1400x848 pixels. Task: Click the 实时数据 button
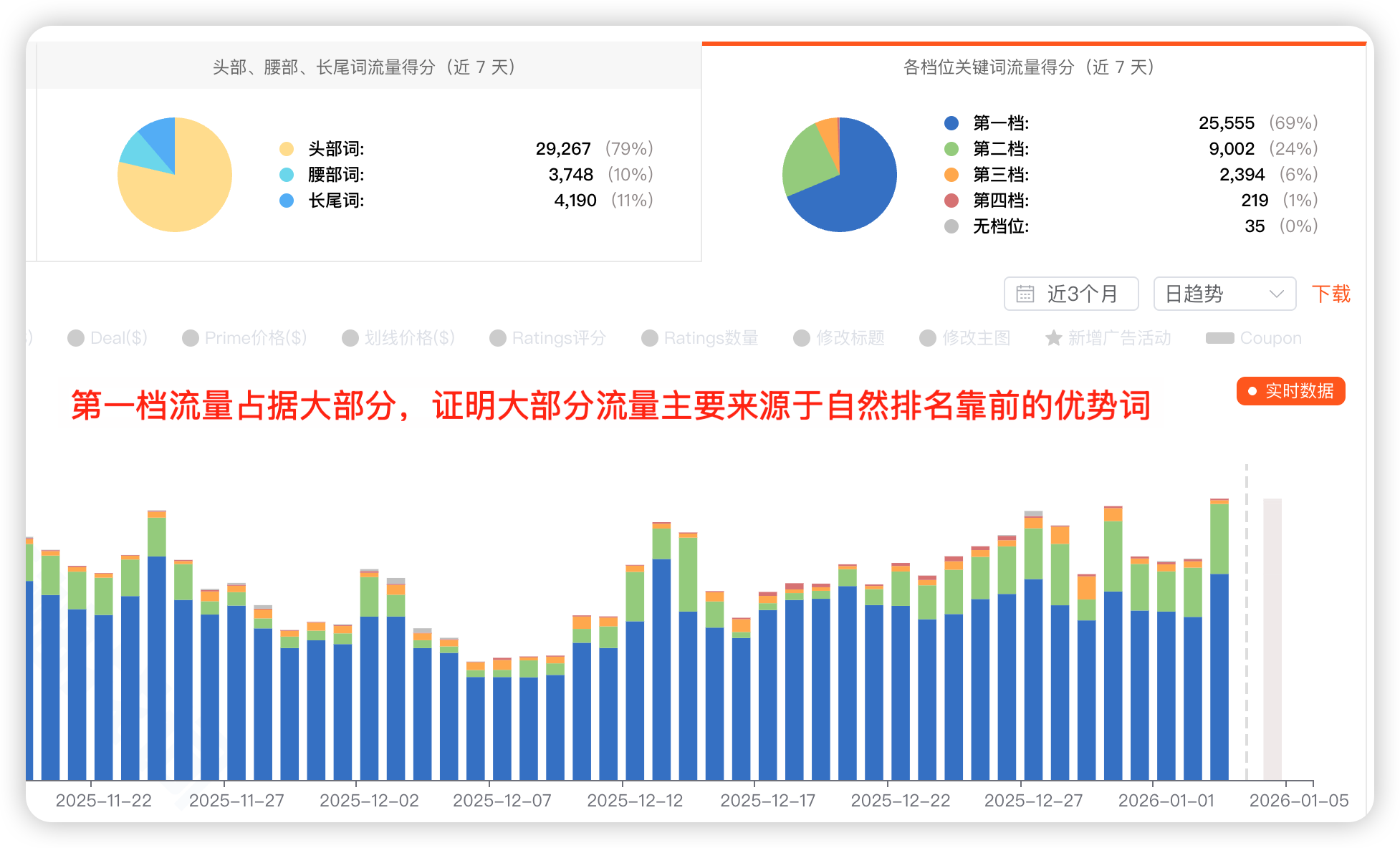(x=1290, y=391)
